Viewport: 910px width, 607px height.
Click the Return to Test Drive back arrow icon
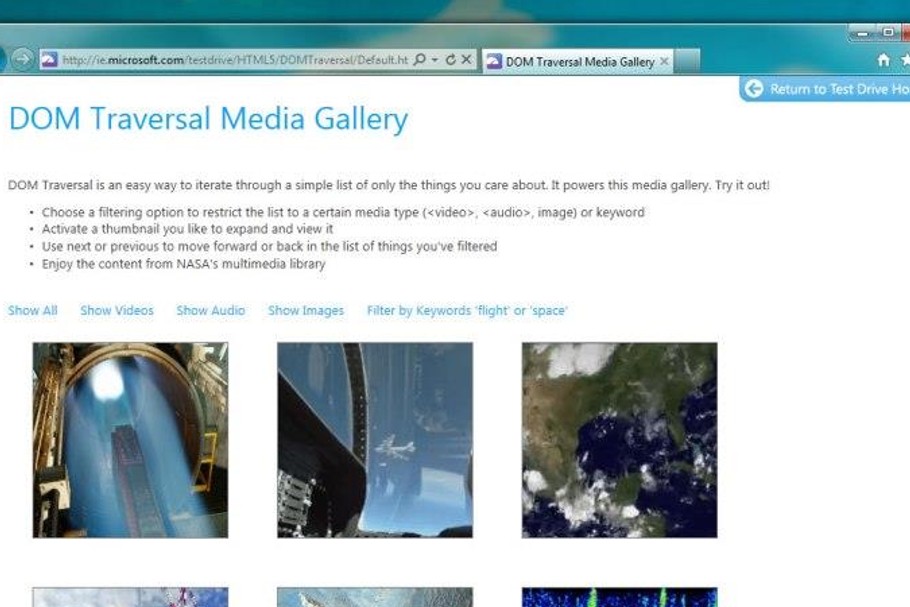753,89
